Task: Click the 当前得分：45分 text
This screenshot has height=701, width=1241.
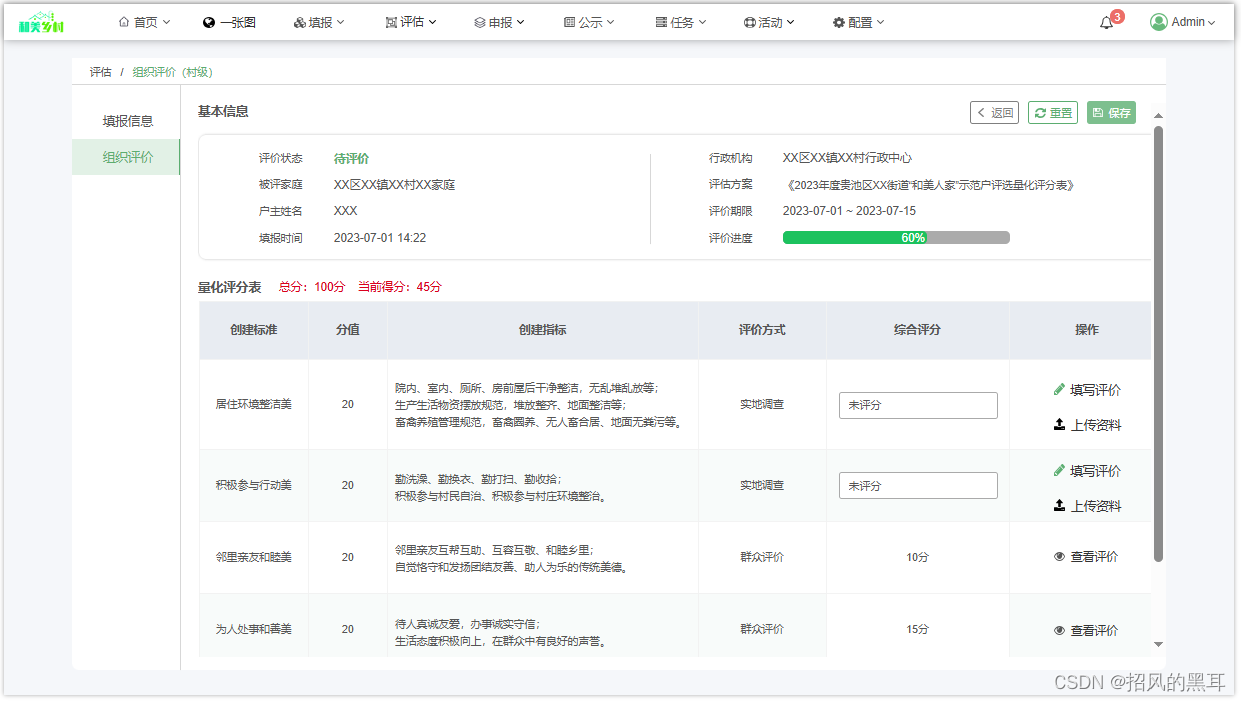Action: click(x=399, y=287)
